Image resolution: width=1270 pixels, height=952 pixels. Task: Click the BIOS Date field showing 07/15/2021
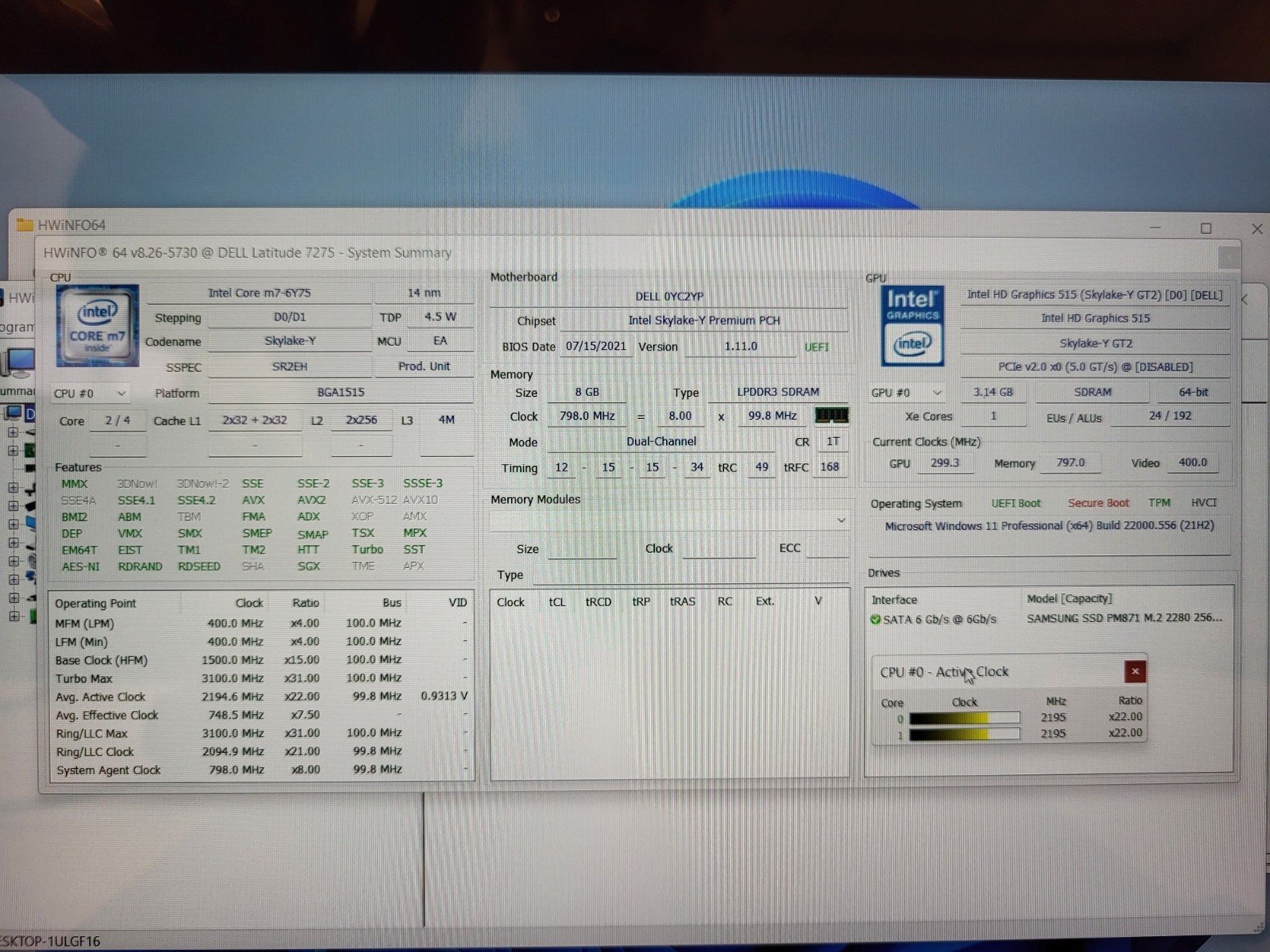[596, 347]
